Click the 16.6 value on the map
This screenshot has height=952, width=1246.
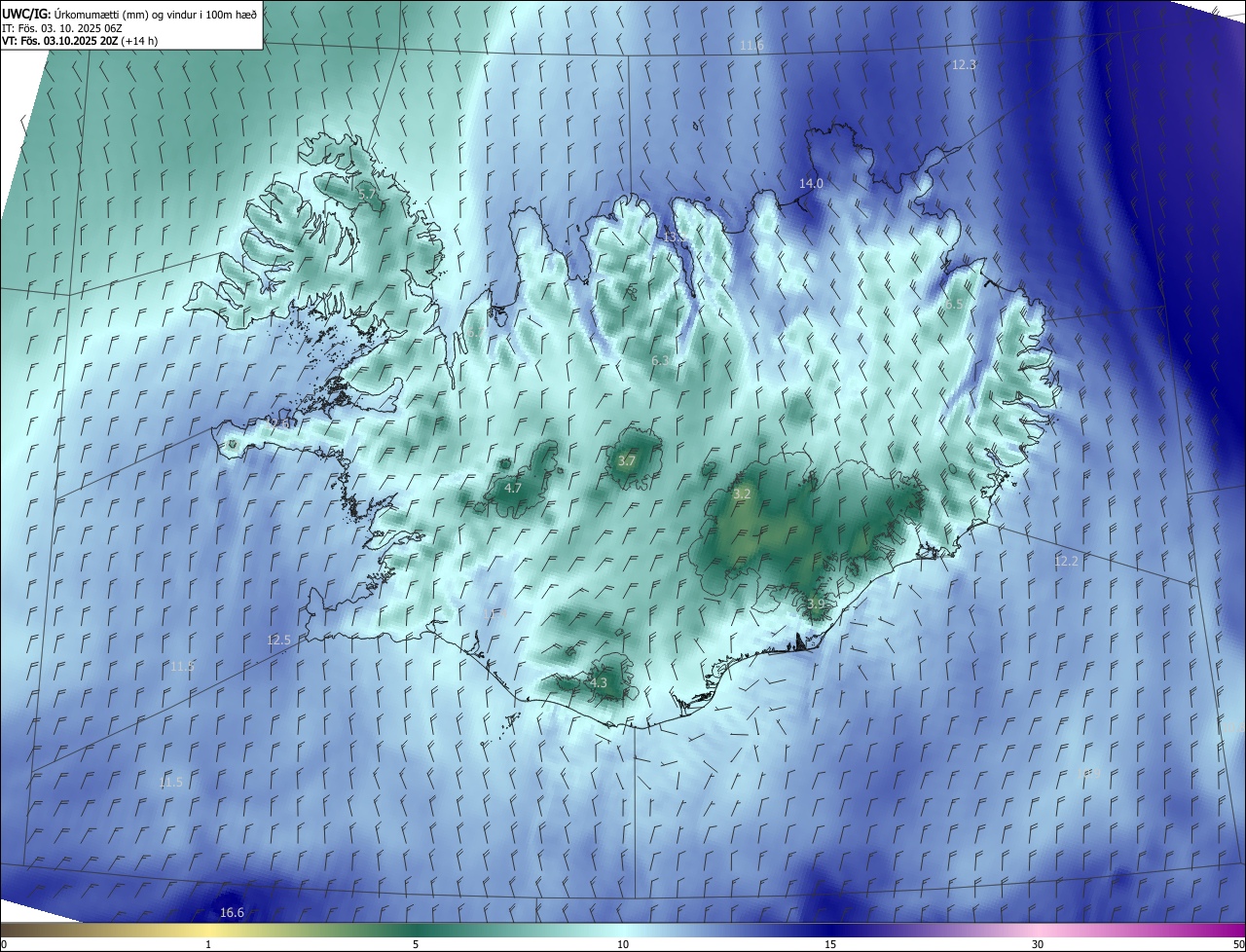(x=232, y=912)
